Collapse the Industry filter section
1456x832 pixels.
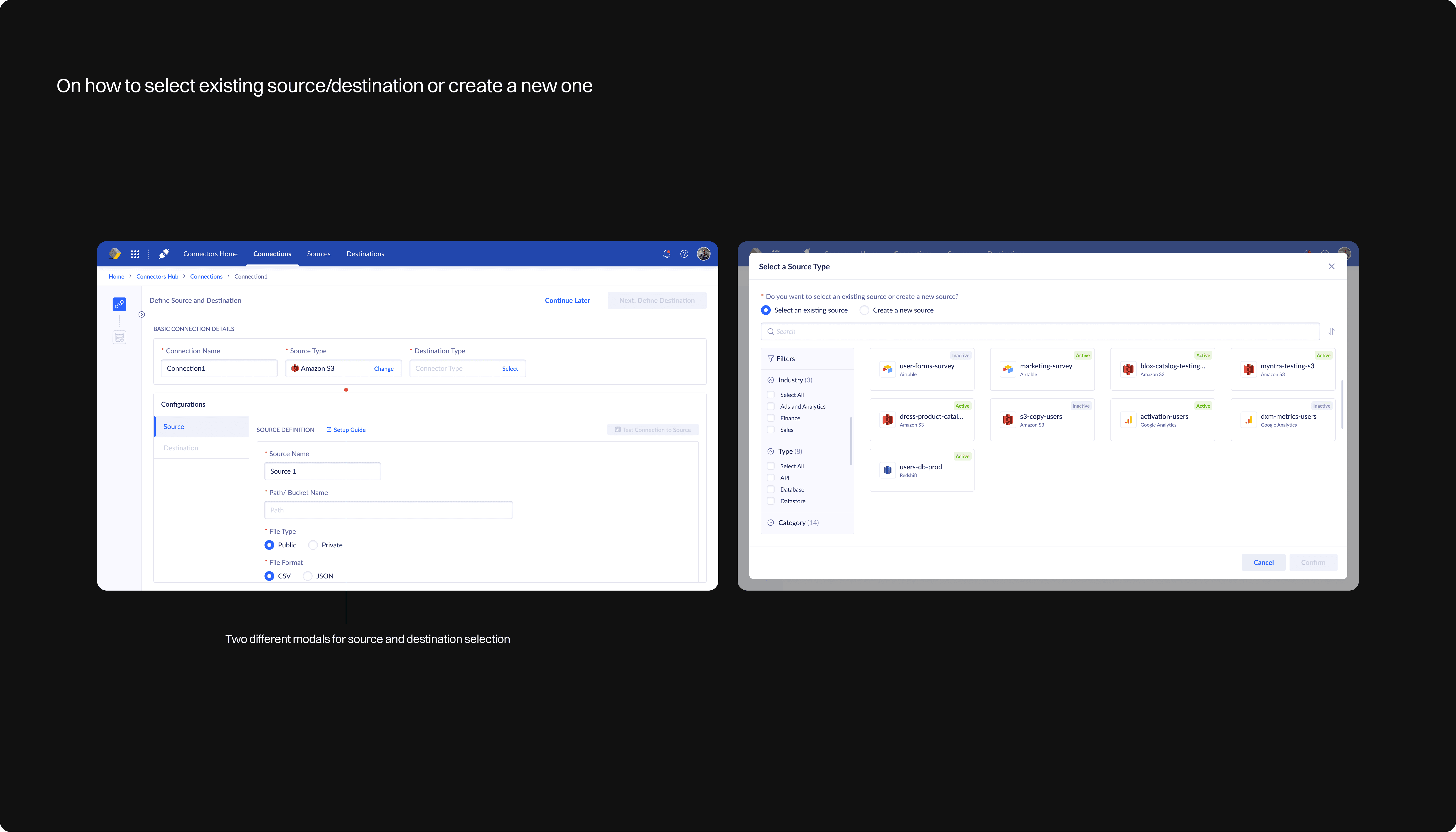(771, 380)
